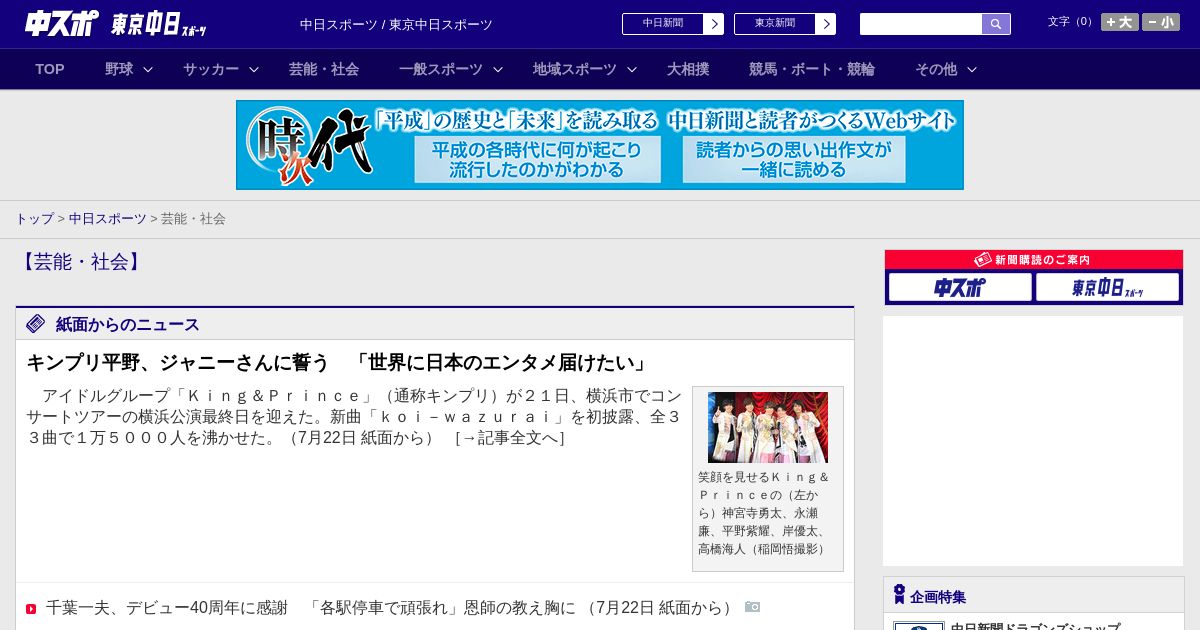Open 地域スポーツ navigation menu
Screen dimensions: 1200x630
(x=575, y=69)
